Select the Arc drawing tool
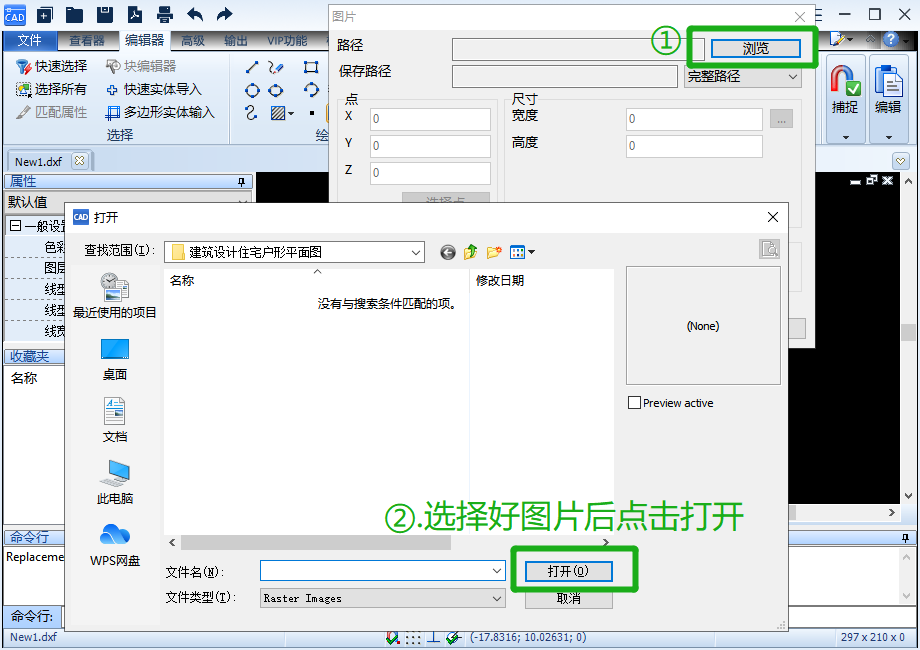Viewport: 920px width, 650px height. tap(311, 90)
